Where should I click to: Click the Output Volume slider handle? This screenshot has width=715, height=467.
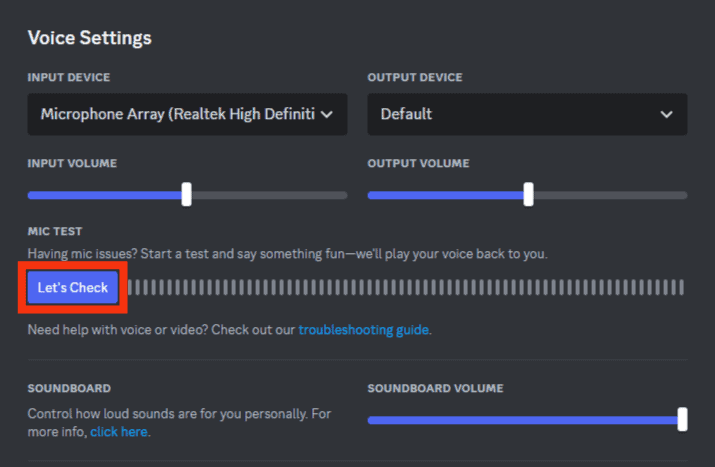(528, 194)
